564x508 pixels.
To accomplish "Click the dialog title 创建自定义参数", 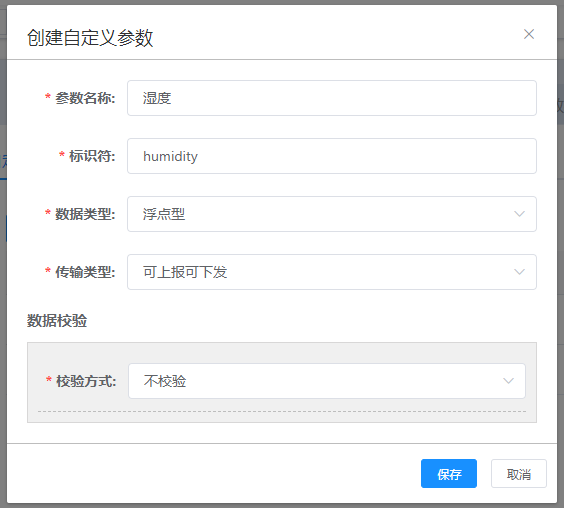I will (90, 38).
